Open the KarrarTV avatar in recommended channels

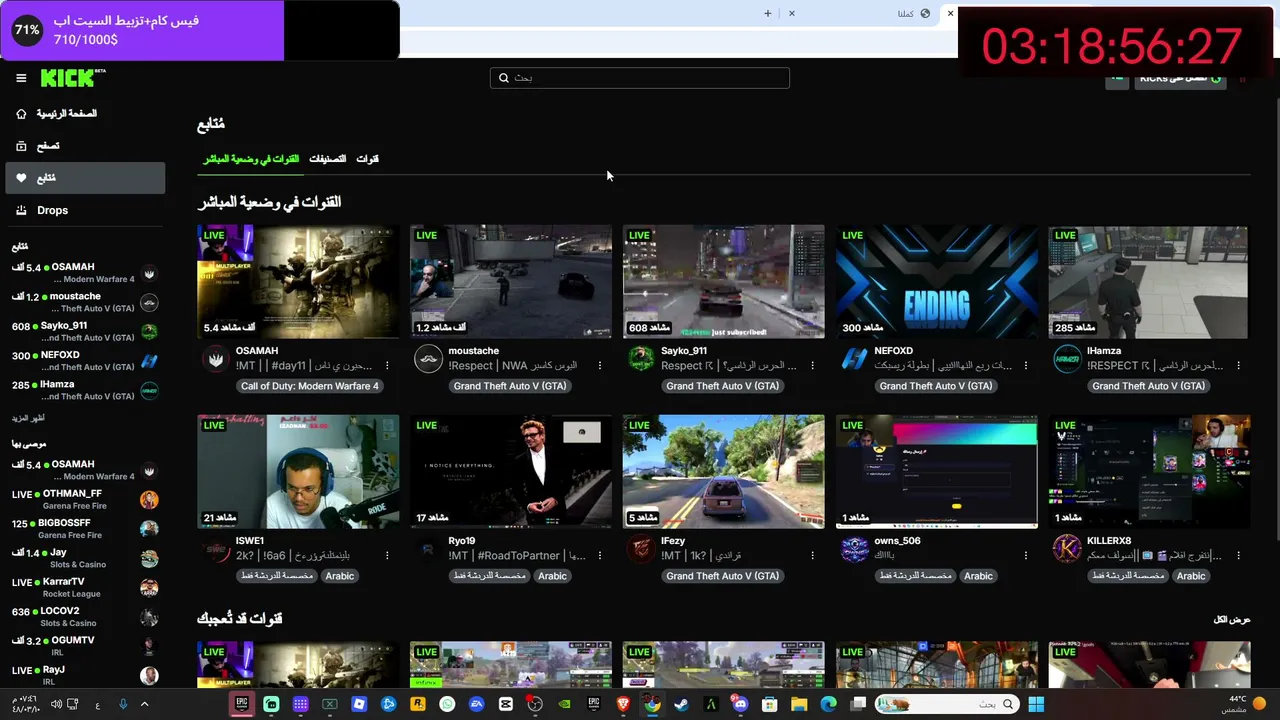point(149,588)
